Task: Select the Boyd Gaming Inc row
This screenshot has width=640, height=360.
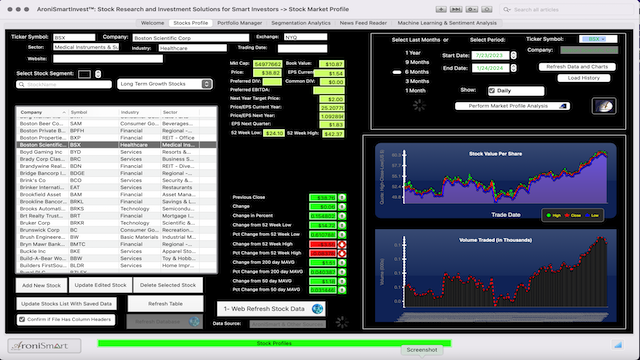Action: click(x=116, y=152)
